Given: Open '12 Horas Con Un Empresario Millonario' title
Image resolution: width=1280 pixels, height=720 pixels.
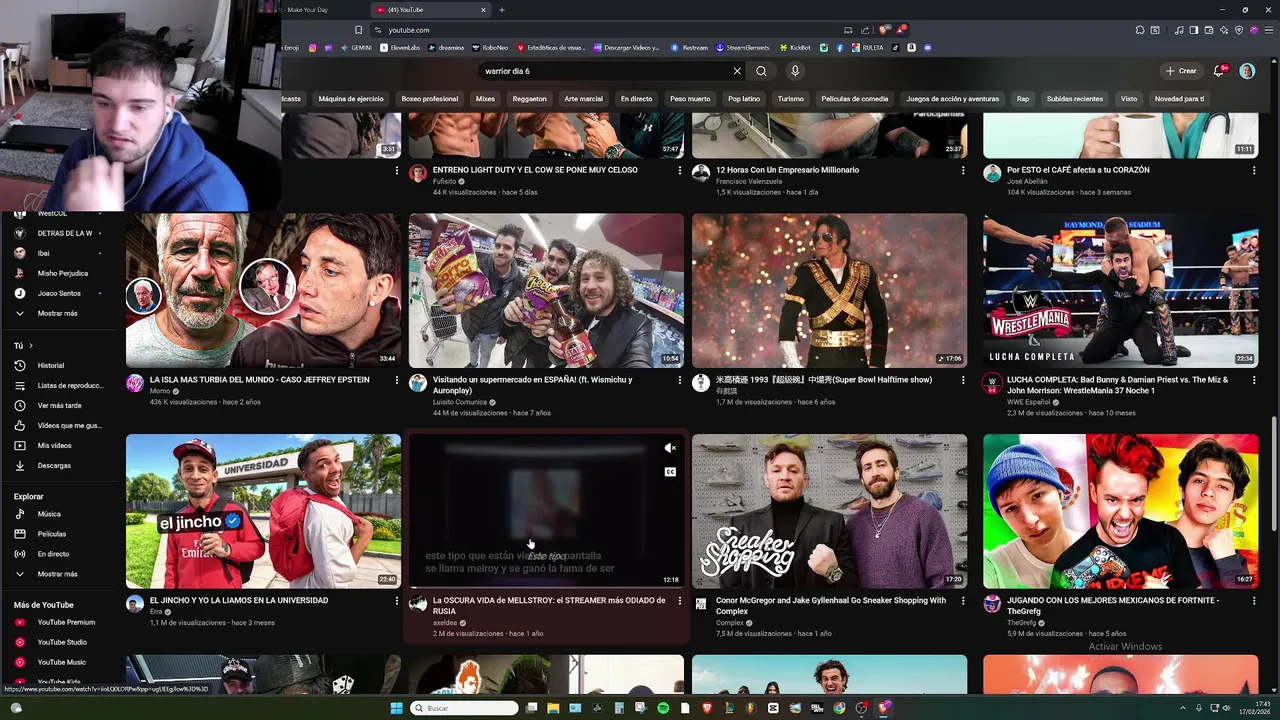Looking at the screenshot, I should click(787, 170).
